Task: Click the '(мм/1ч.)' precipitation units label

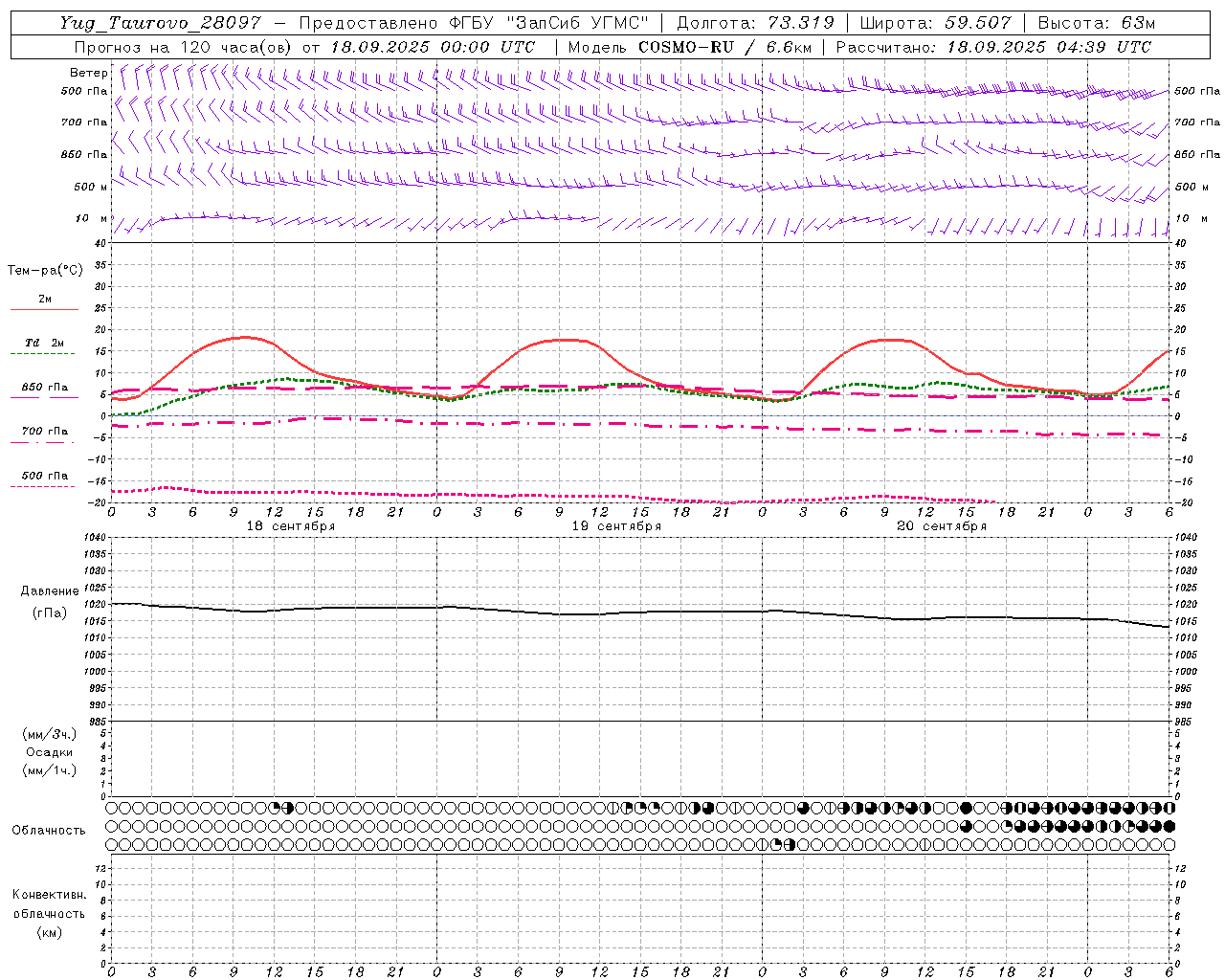Action: [50, 770]
